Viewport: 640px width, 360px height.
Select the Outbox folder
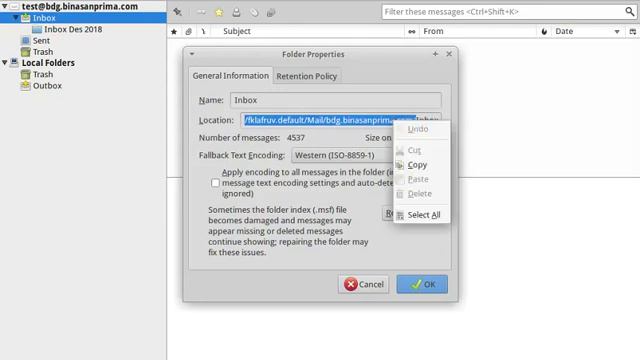click(x=47, y=86)
